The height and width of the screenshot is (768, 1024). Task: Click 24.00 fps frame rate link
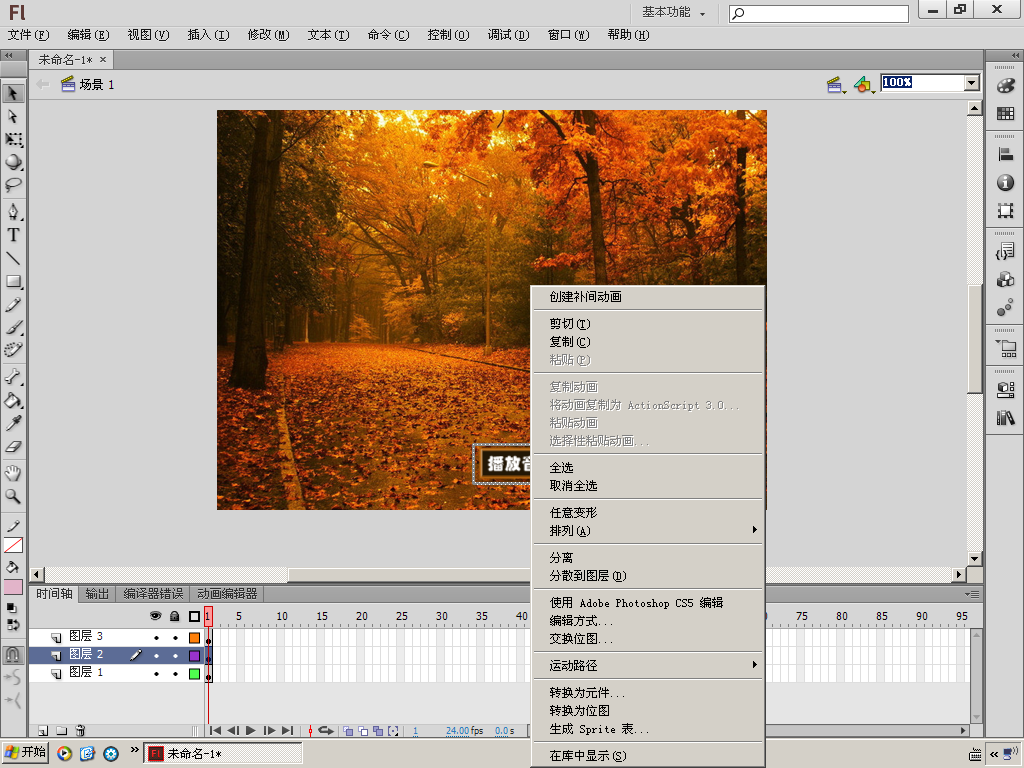click(x=464, y=731)
